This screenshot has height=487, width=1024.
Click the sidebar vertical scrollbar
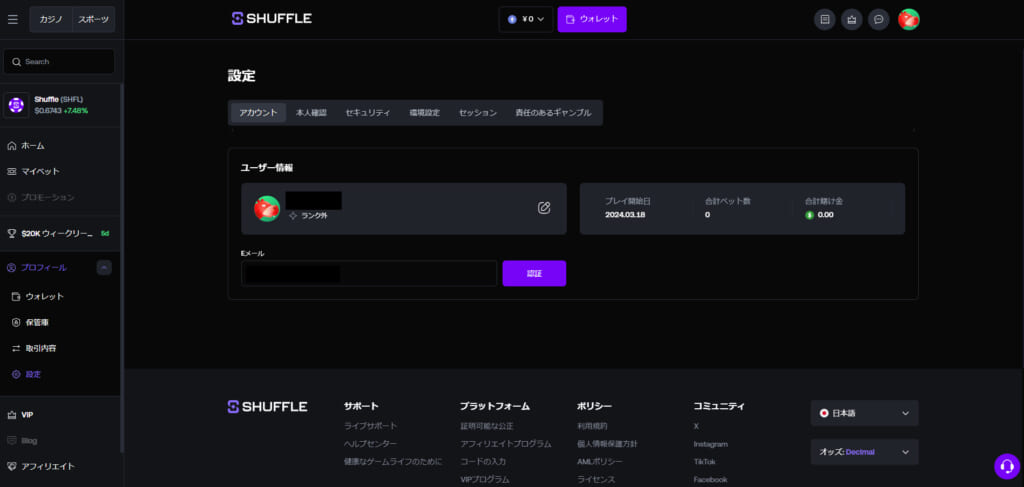pyautogui.click(x=122, y=268)
